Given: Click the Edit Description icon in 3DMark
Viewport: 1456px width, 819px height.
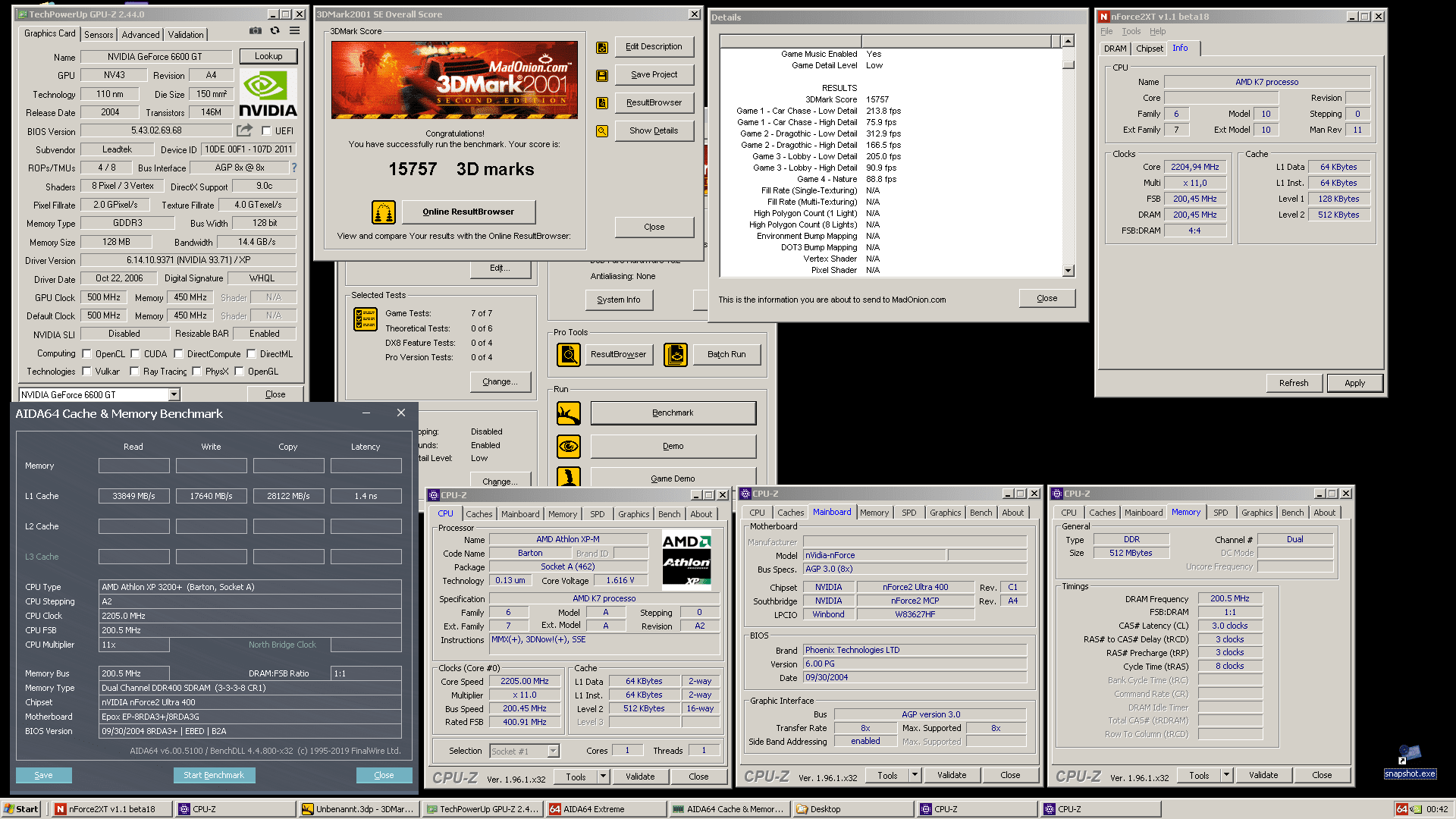Looking at the screenshot, I should pyautogui.click(x=602, y=47).
